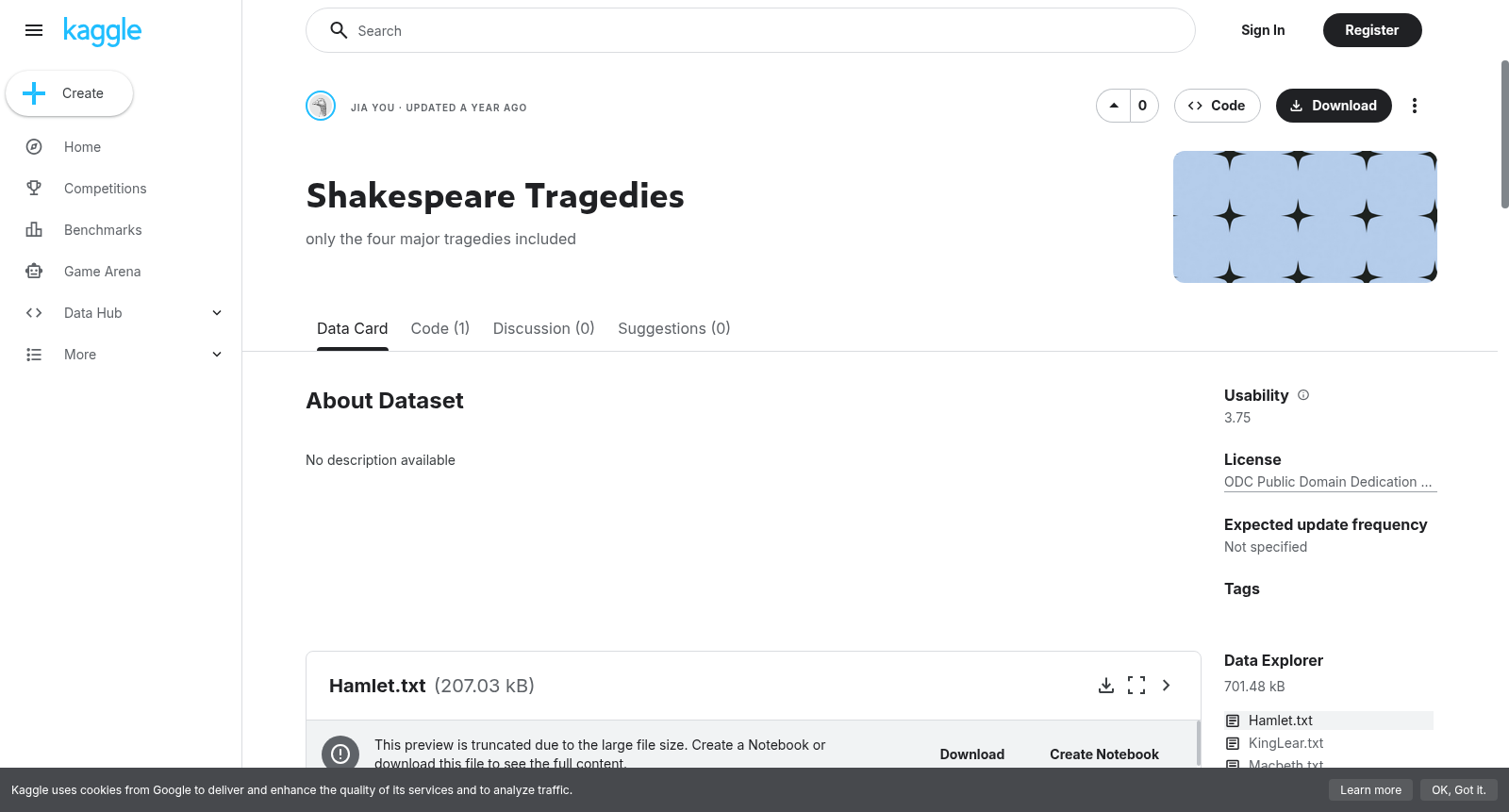Click the dataset cover image thumbnail
Viewport: 1509px width, 812px height.
click(x=1305, y=217)
